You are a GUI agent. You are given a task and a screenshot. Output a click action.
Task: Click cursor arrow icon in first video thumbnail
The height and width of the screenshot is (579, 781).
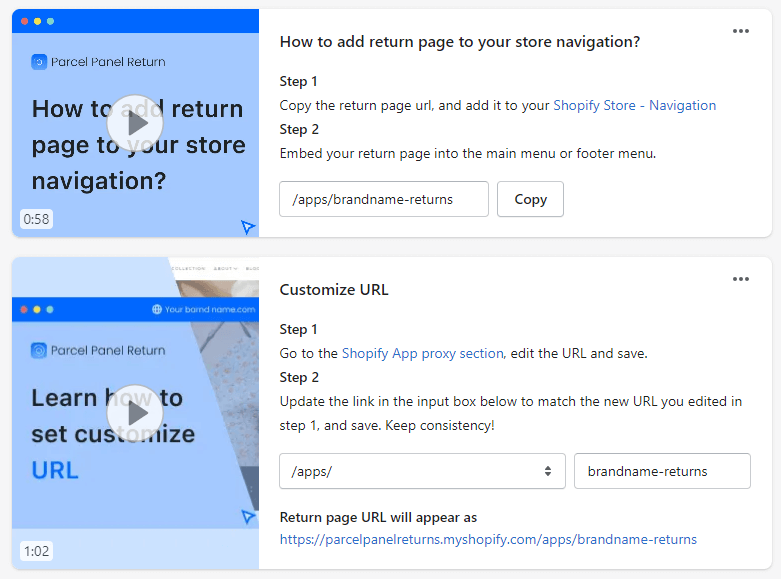coord(248,227)
